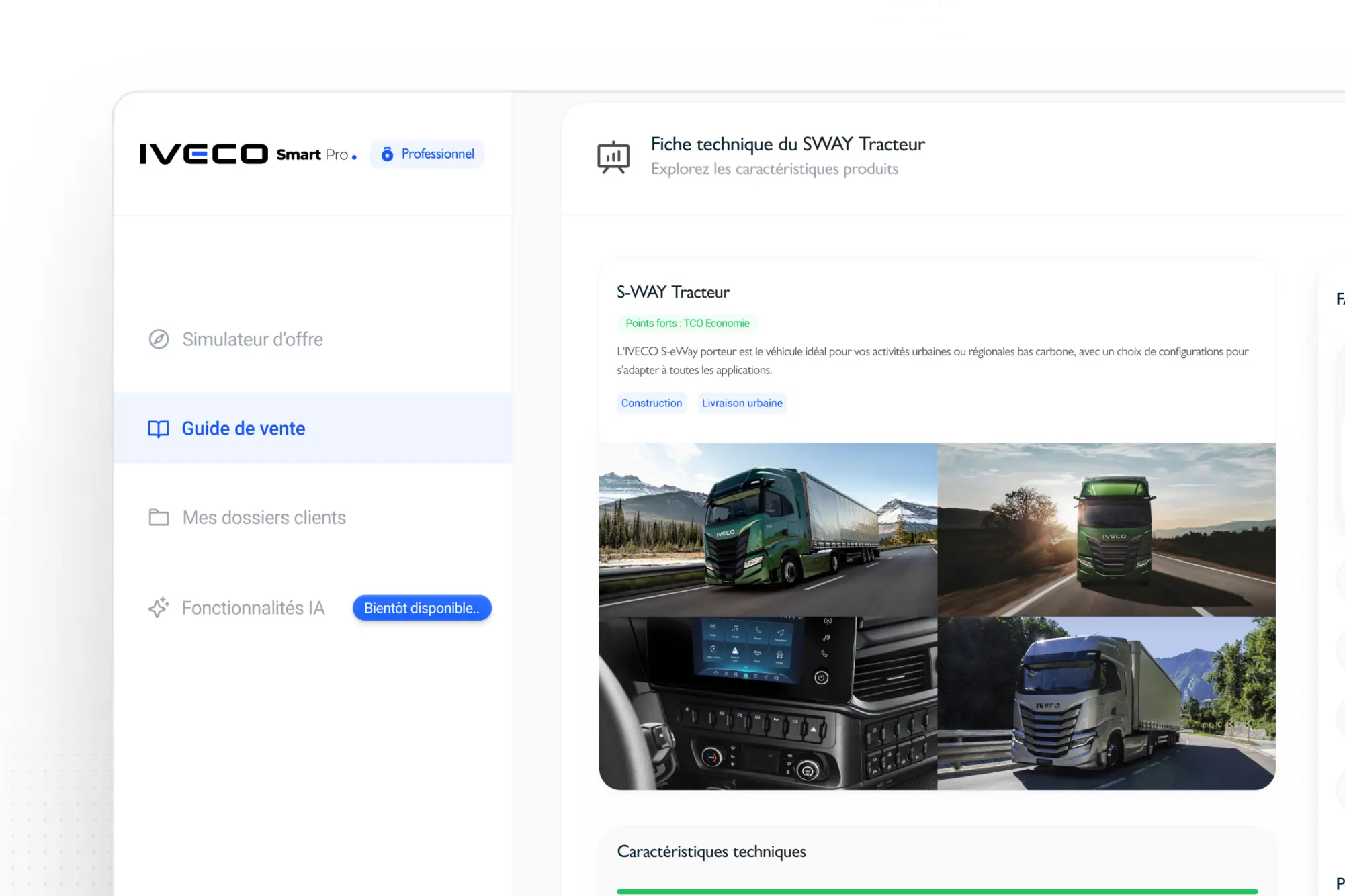Open Simulateur d'offre menu item

point(252,339)
